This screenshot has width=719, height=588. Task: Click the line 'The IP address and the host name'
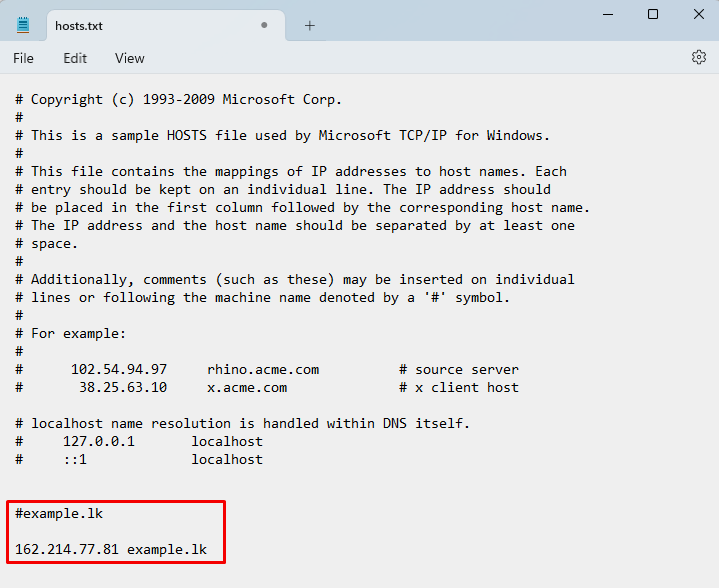click(x=295, y=226)
